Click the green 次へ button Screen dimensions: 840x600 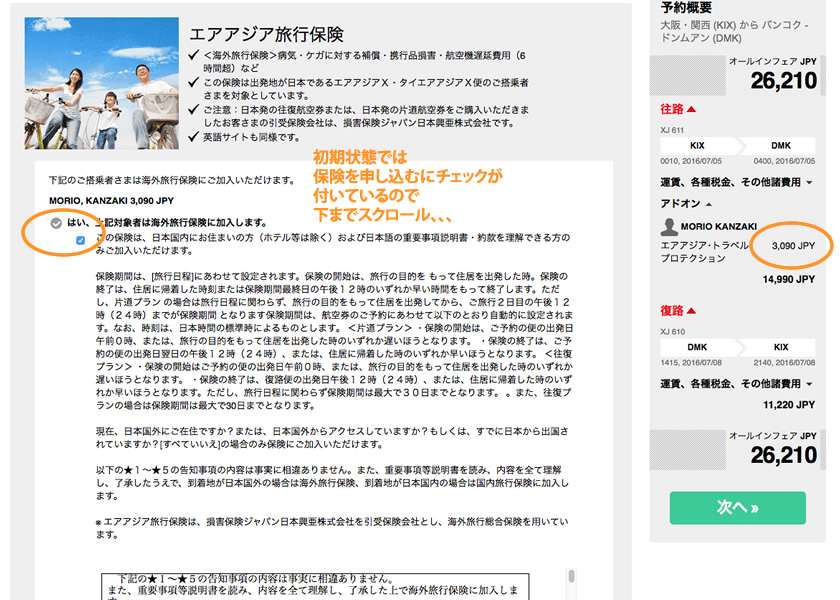(x=737, y=507)
